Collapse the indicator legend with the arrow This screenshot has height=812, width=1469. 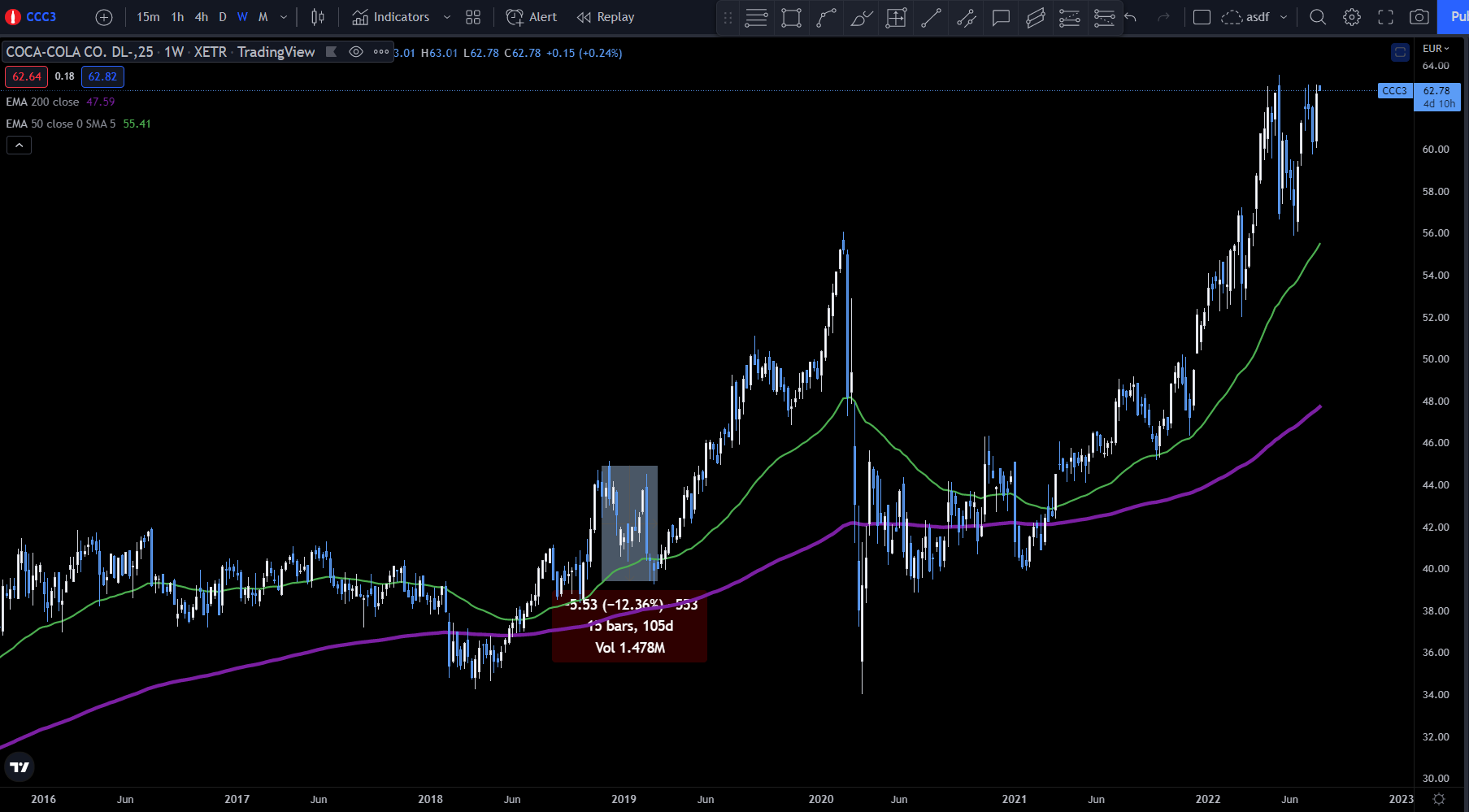[x=20, y=145]
